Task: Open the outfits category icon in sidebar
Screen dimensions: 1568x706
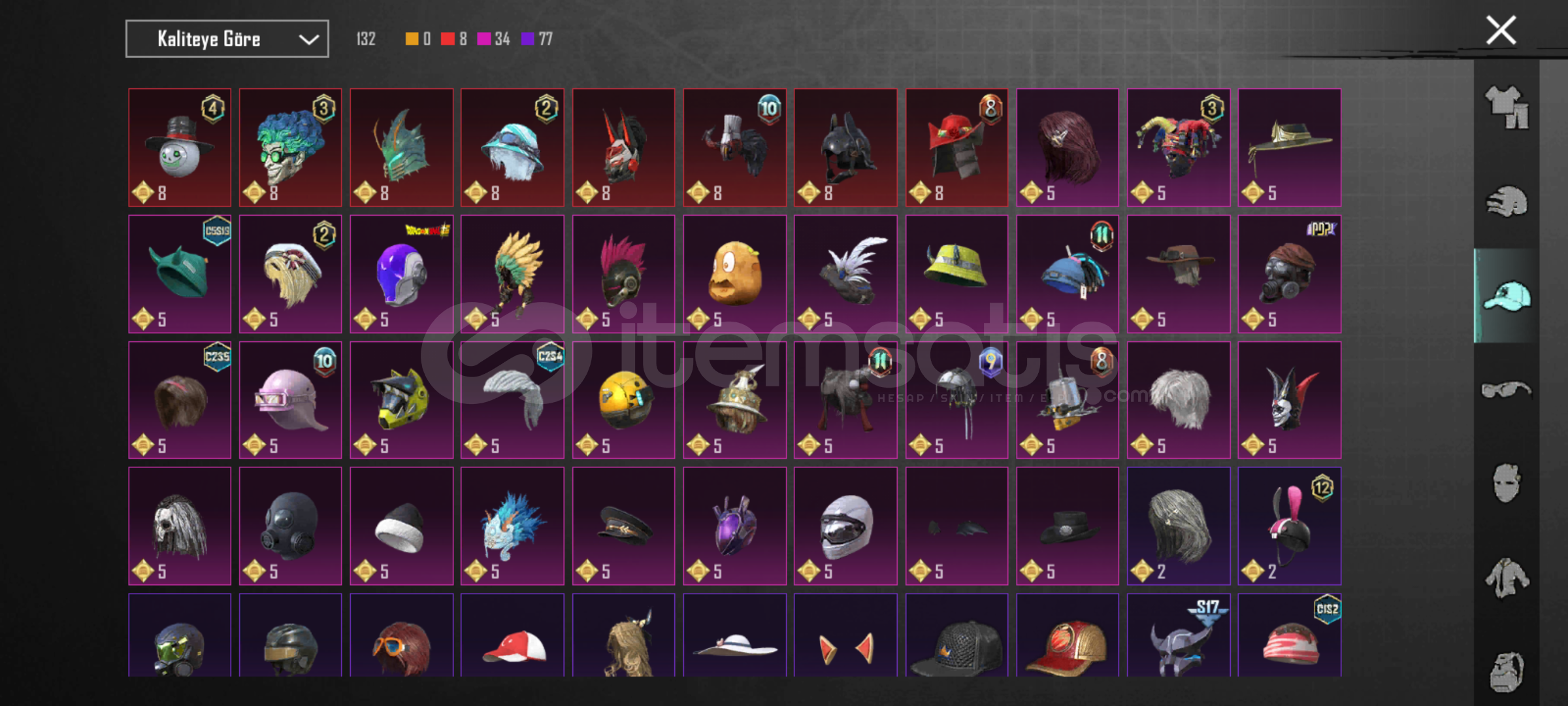Action: click(1507, 107)
